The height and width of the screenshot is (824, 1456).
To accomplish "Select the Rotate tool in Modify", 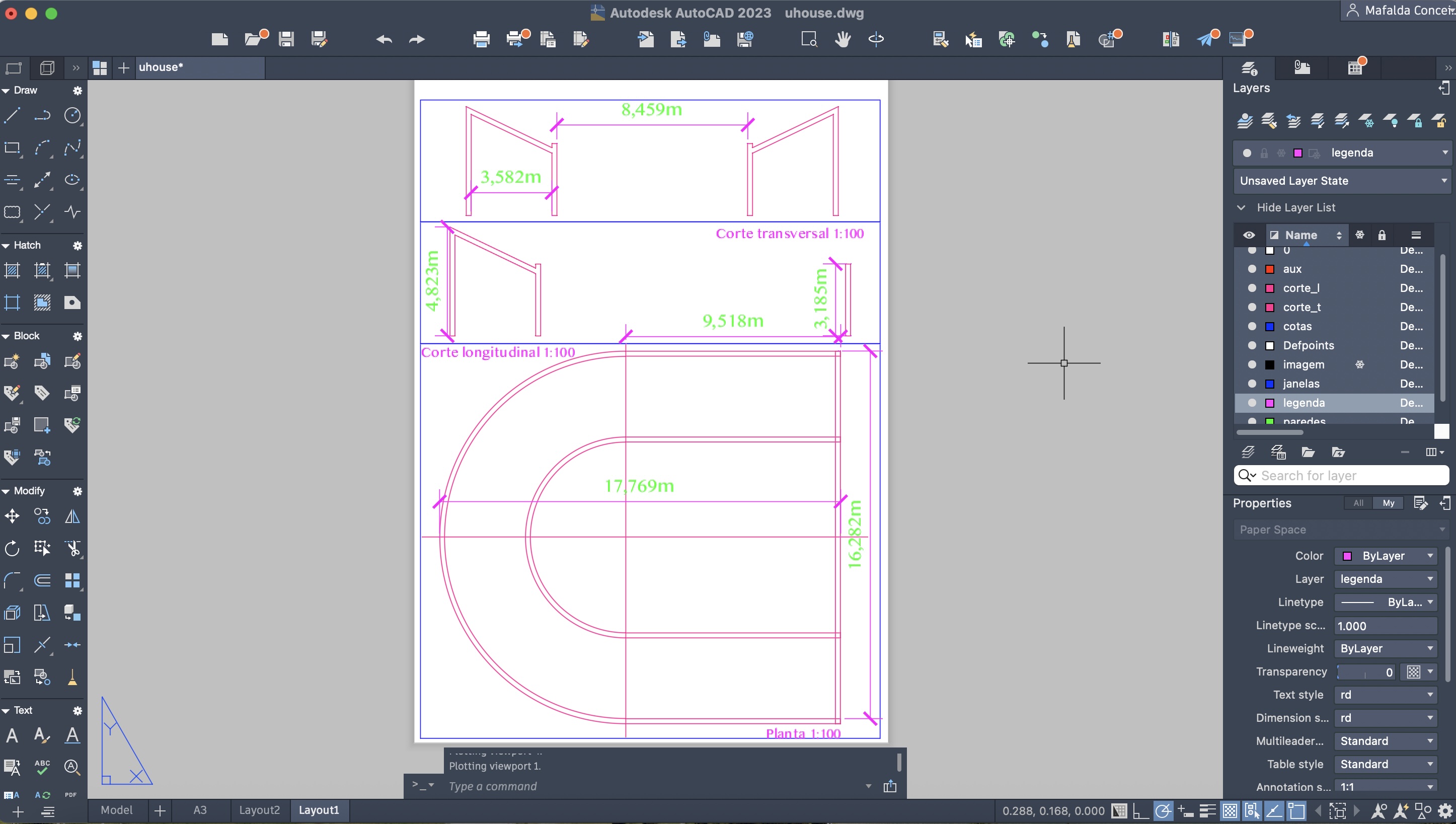I will pyautogui.click(x=12, y=548).
